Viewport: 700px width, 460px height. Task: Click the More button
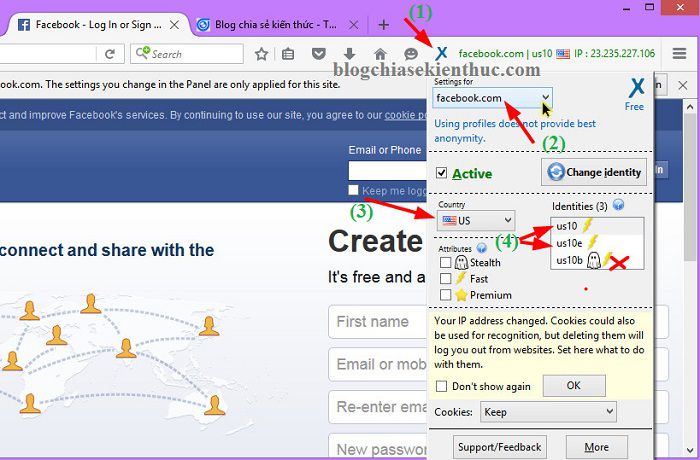[x=596, y=447]
